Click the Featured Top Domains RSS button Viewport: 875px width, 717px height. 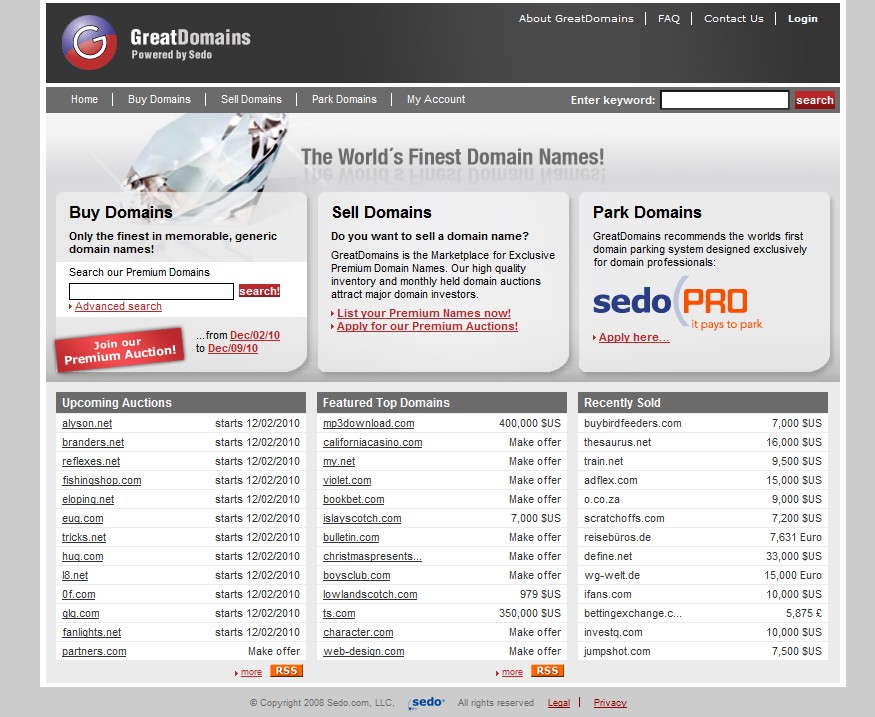(547, 671)
